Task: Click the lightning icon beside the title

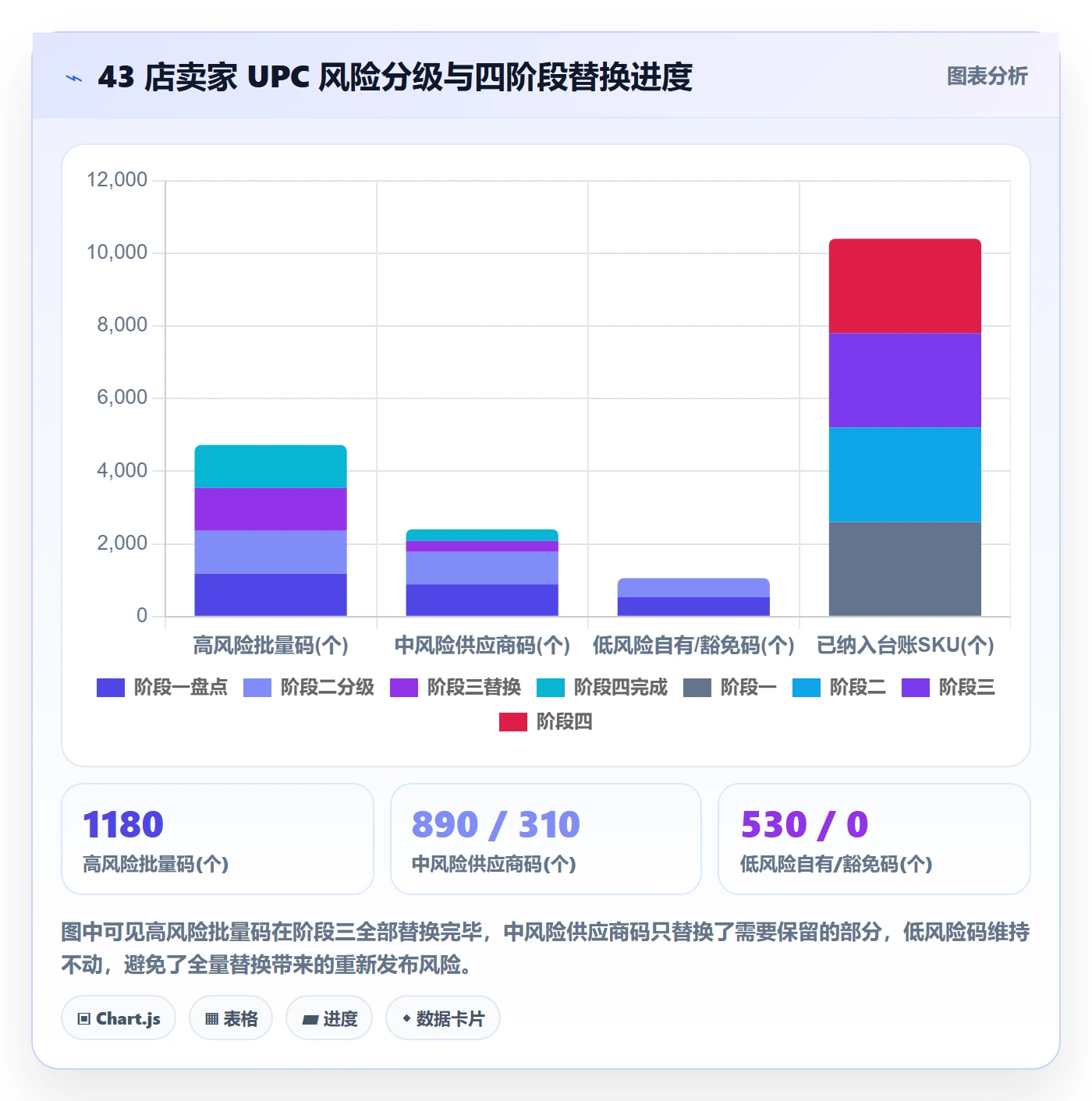Action: 74,78
